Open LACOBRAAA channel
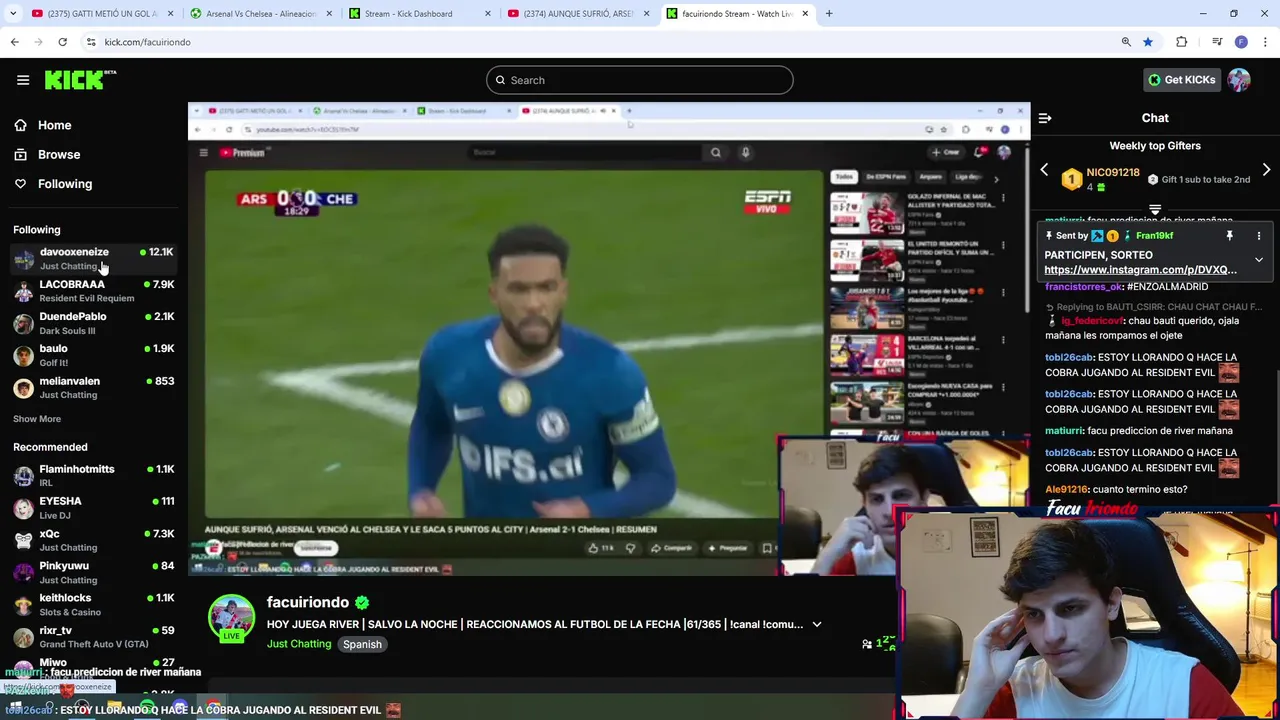Viewport: 1280px width, 720px height. (x=93, y=291)
